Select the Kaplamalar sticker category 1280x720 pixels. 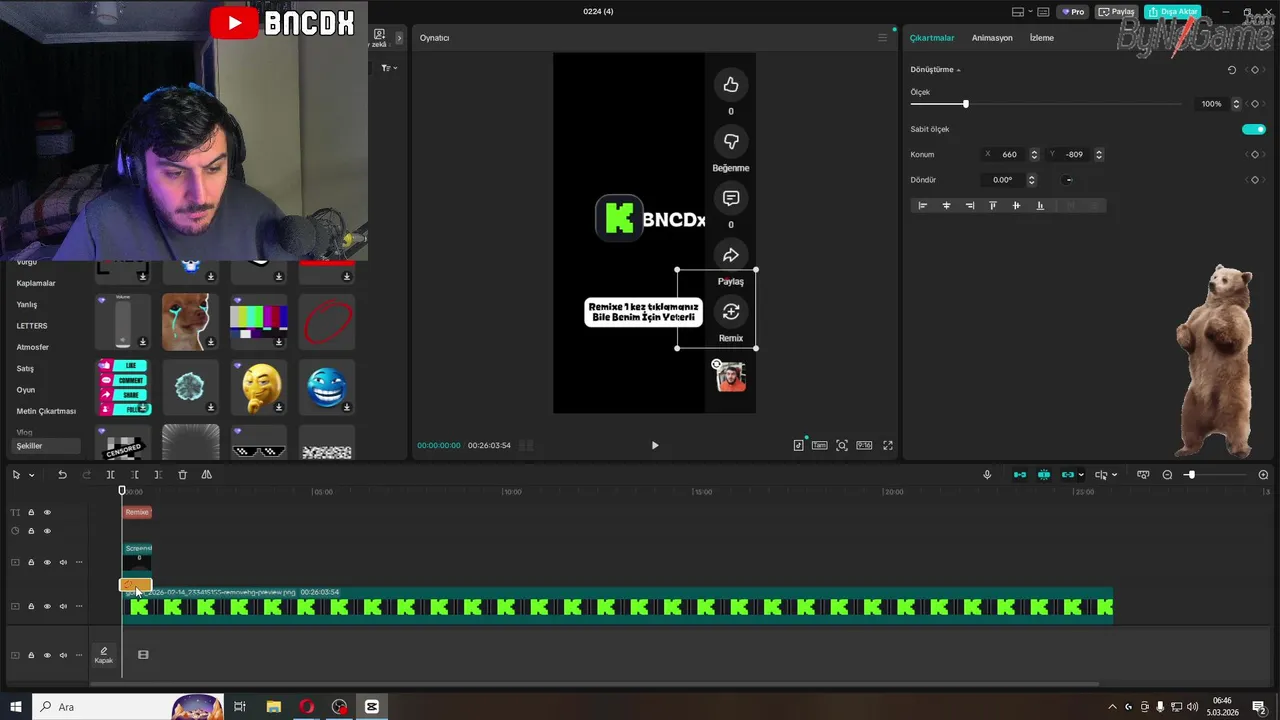[x=36, y=283]
